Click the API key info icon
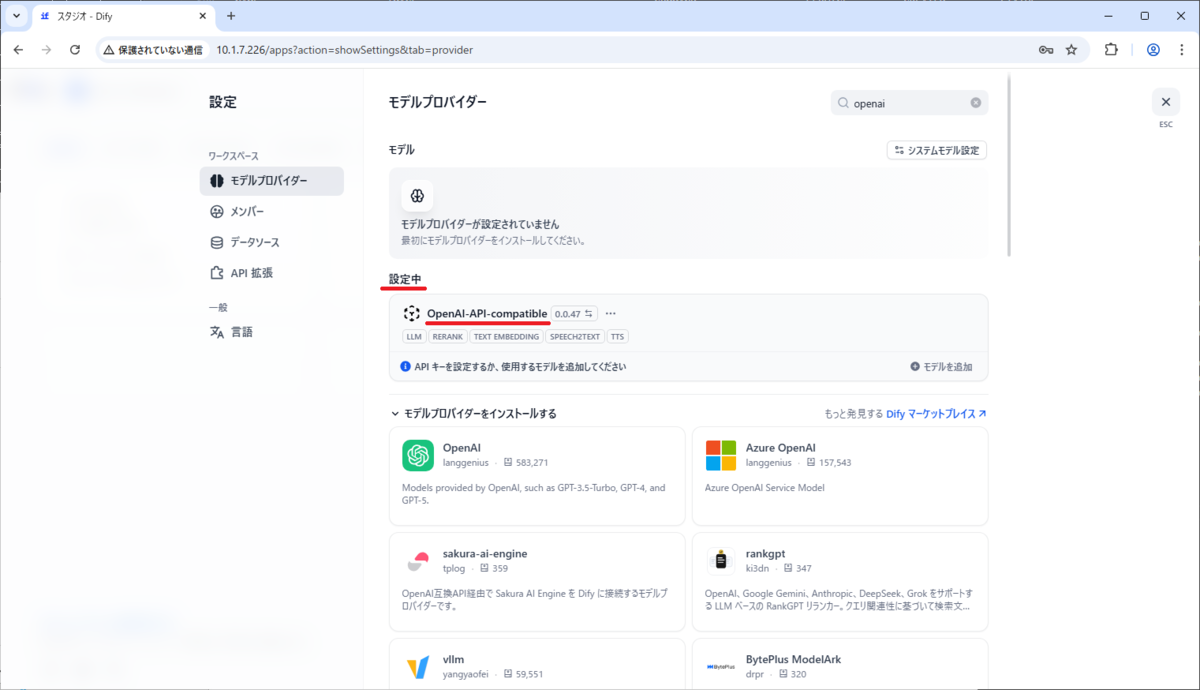The image size is (1200, 690). [406, 367]
